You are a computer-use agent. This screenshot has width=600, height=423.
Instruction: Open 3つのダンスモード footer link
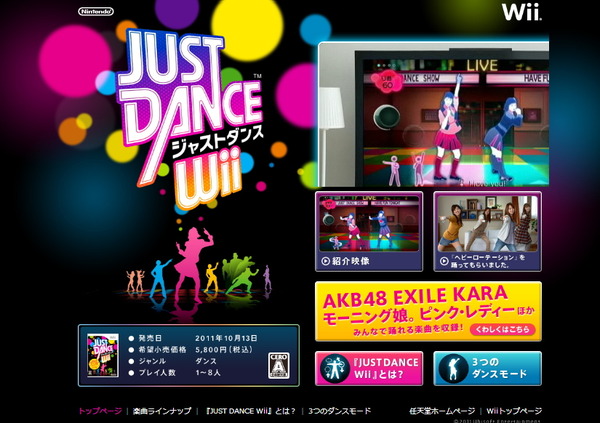339,411
